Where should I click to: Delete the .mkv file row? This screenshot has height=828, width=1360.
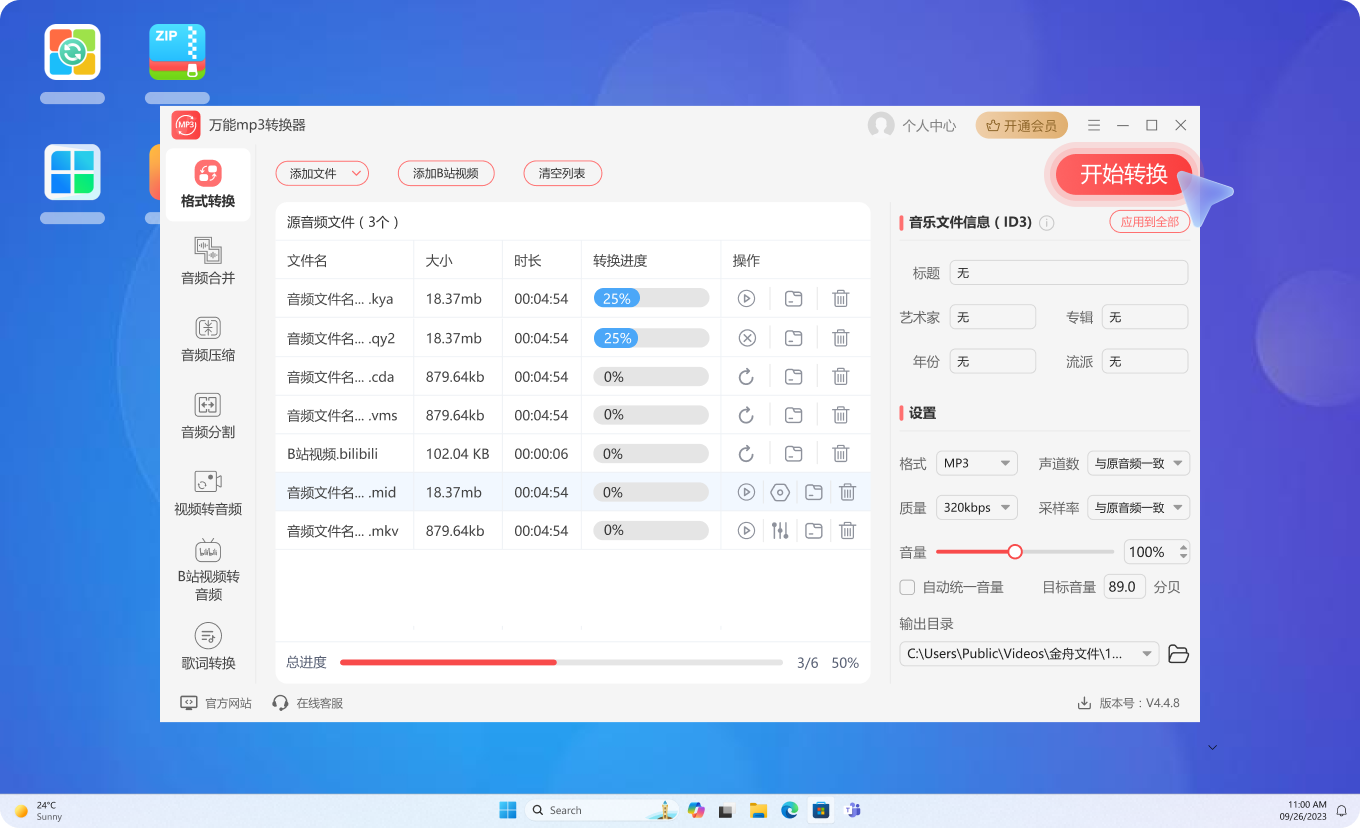[x=848, y=531]
